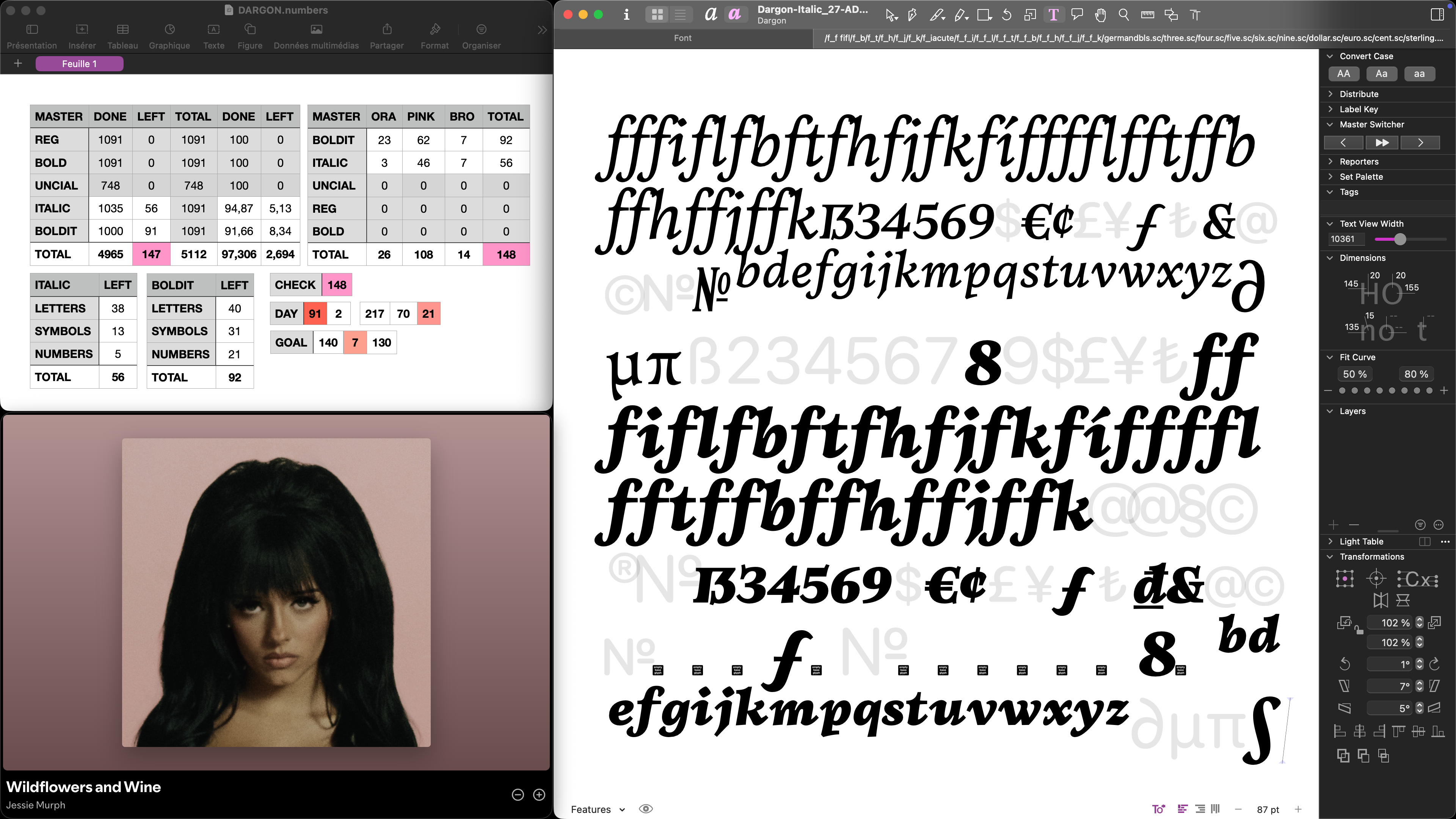The height and width of the screenshot is (819, 1456).
Task: Select the Measurement ruler tool
Action: (x=1147, y=15)
